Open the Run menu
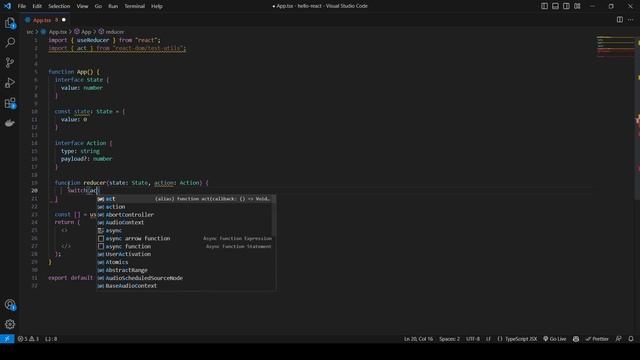 (113, 6)
